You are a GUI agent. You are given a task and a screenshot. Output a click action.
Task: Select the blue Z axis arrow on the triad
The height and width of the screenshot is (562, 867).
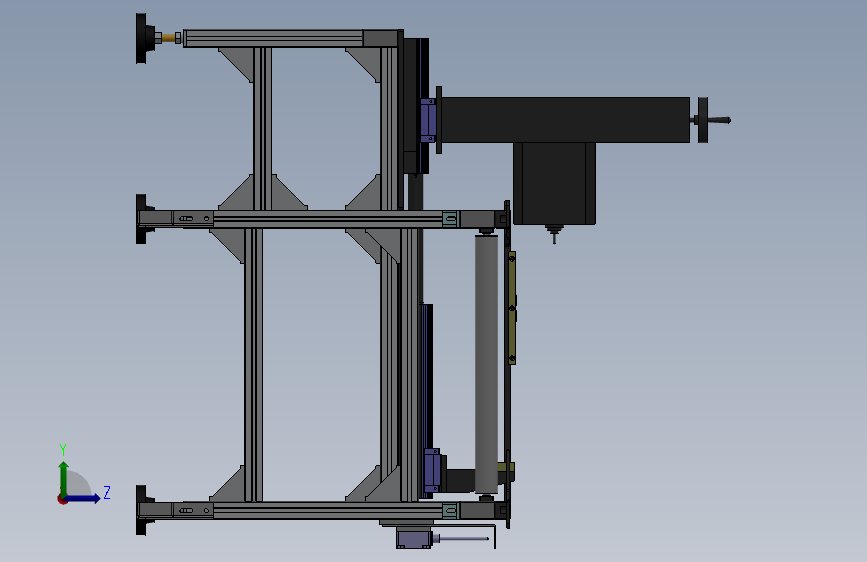(x=83, y=498)
